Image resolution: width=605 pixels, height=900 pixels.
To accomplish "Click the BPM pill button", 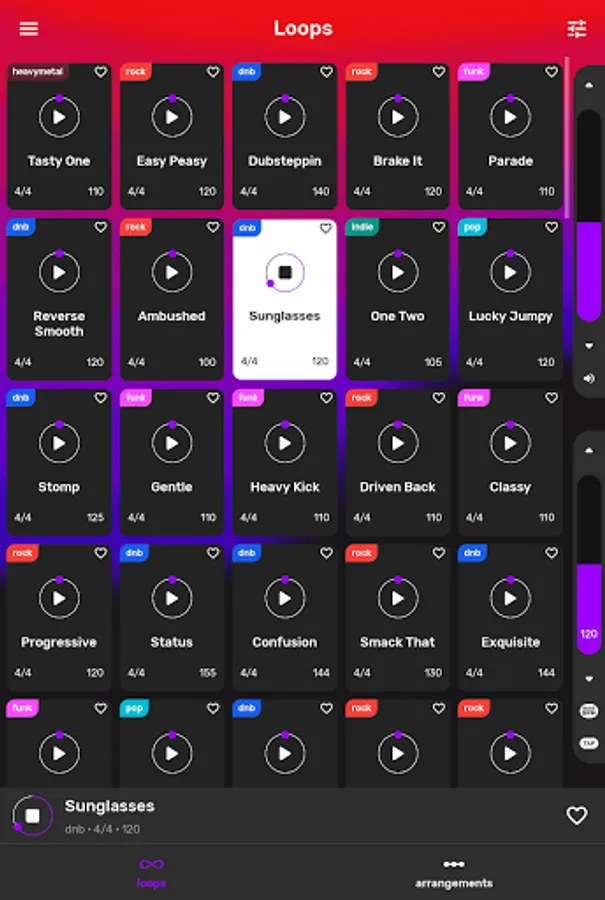I will pyautogui.click(x=589, y=711).
